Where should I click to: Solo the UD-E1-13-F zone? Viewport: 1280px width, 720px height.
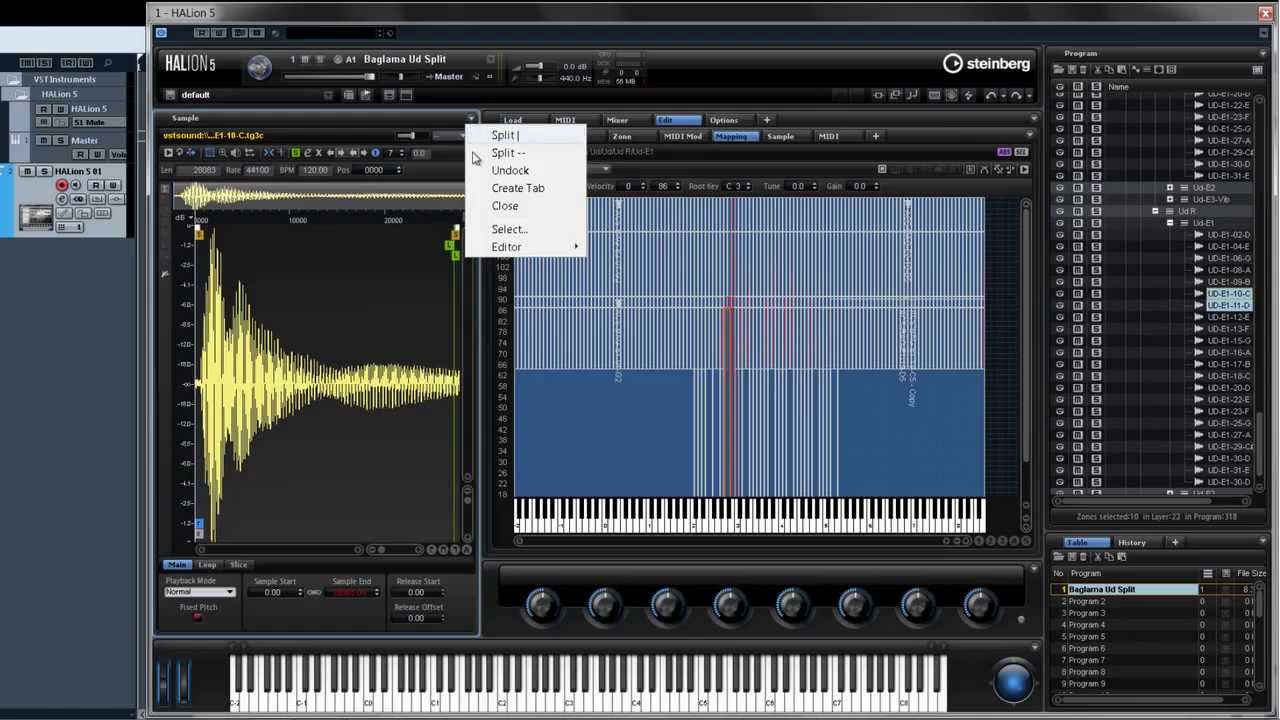(1097, 329)
